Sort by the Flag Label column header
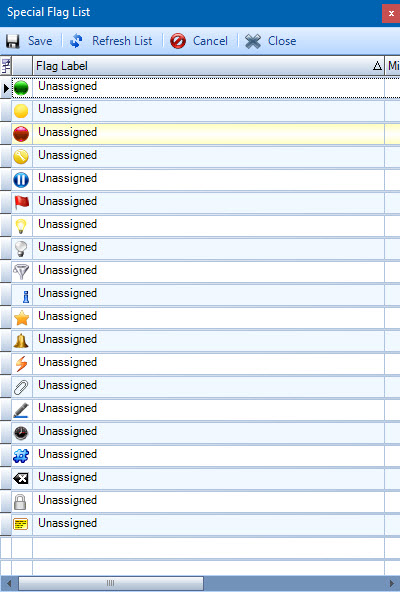400x592 pixels. [208, 66]
